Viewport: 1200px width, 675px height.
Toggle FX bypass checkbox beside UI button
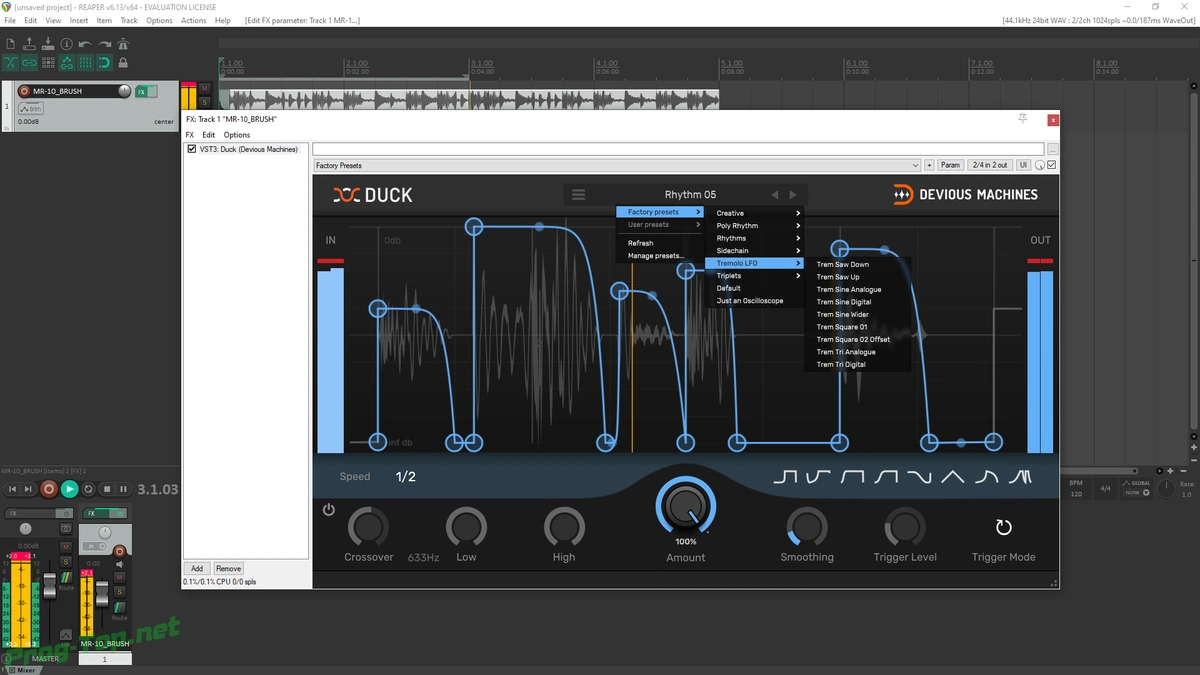[1051, 165]
